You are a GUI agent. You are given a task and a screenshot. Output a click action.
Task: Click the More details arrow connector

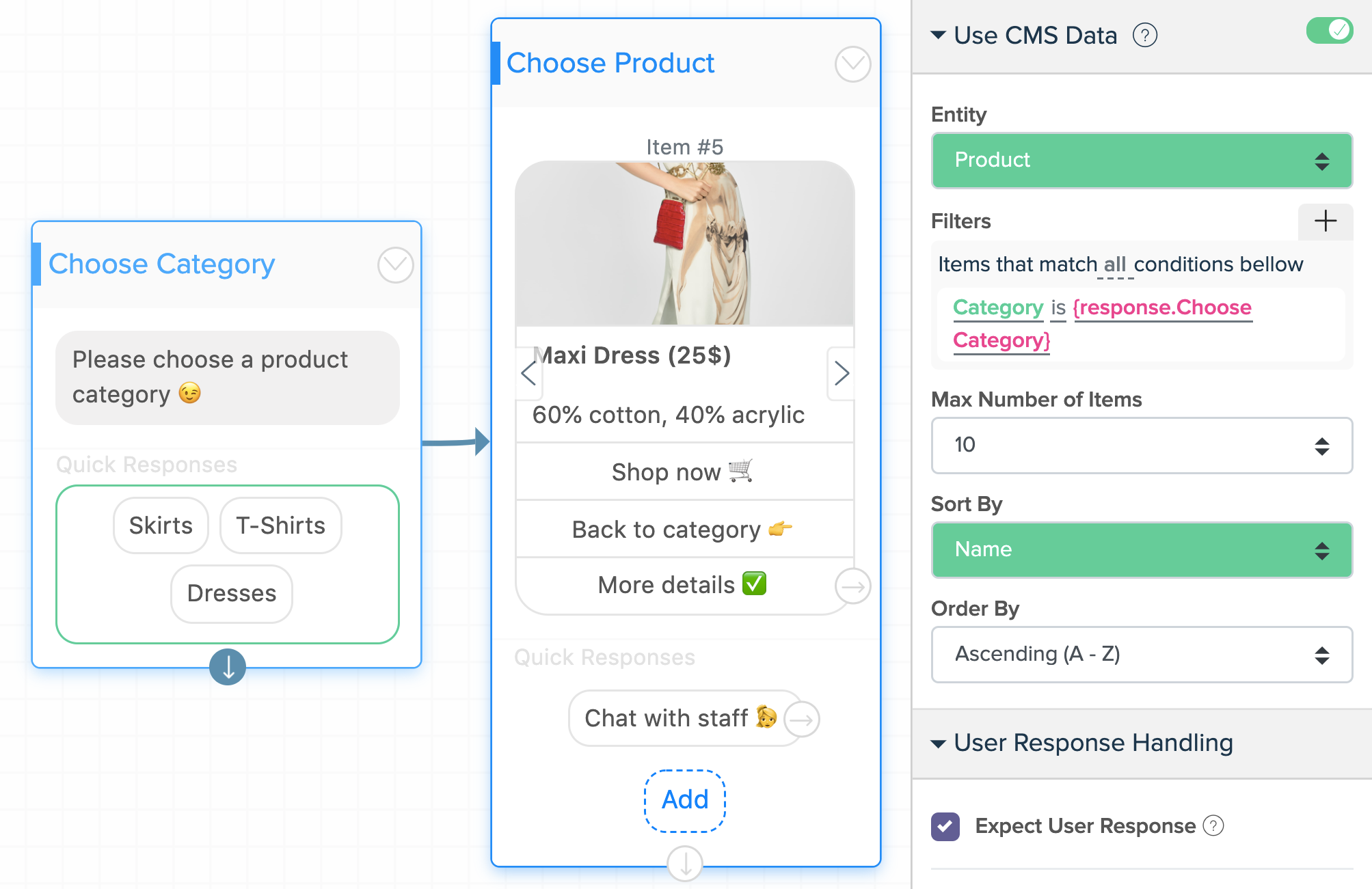852,586
